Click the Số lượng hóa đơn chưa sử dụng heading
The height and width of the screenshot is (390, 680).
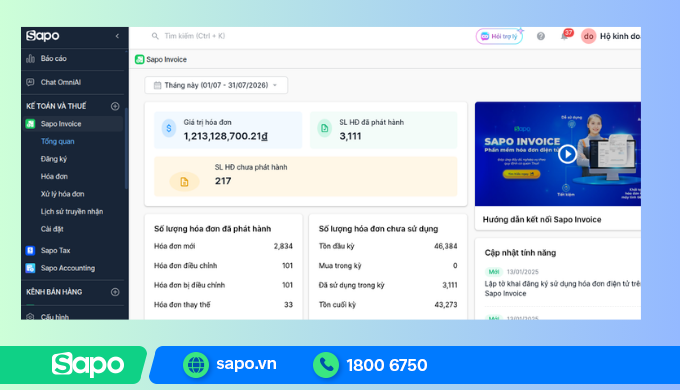(x=378, y=229)
